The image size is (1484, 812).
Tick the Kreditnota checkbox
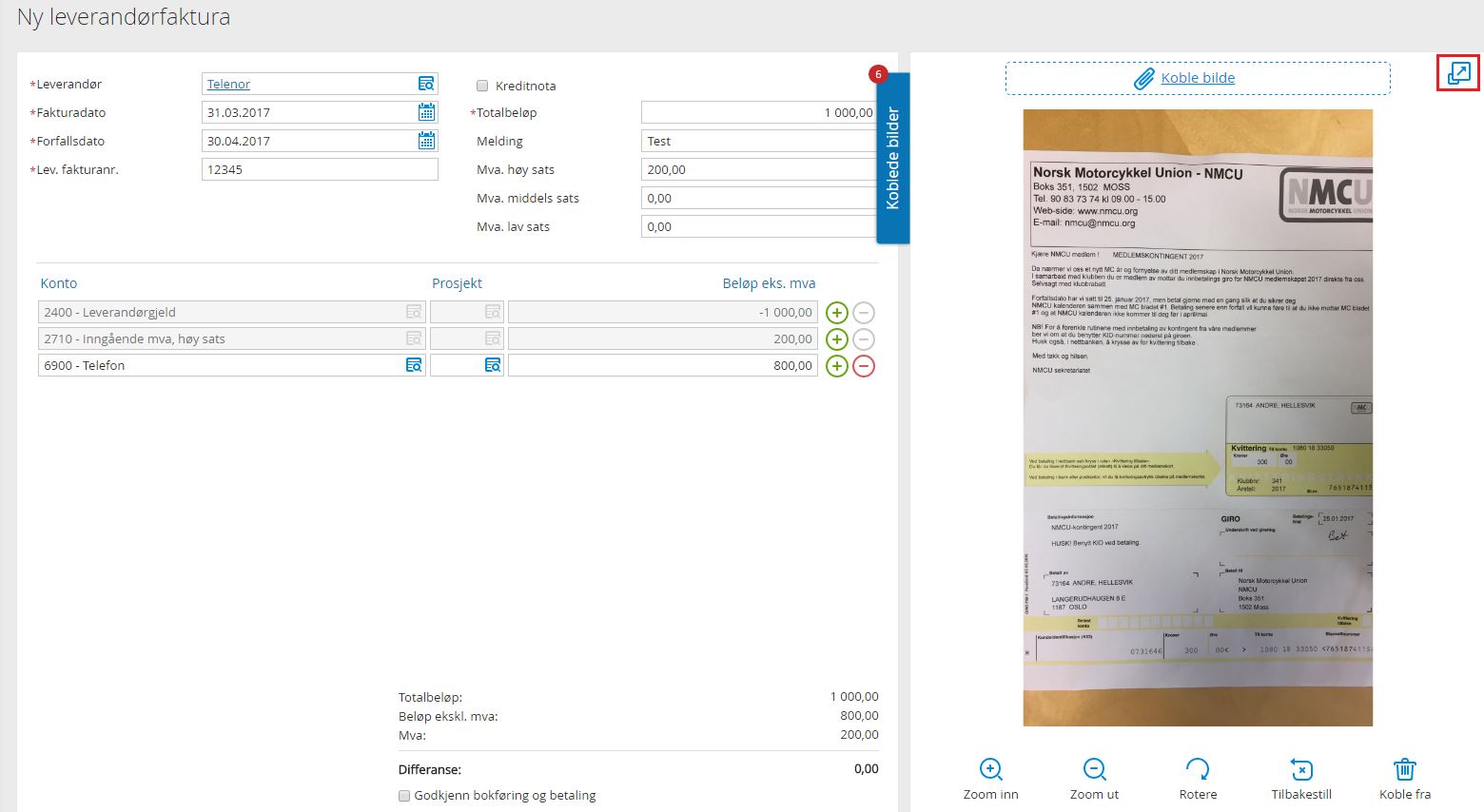tap(482, 86)
